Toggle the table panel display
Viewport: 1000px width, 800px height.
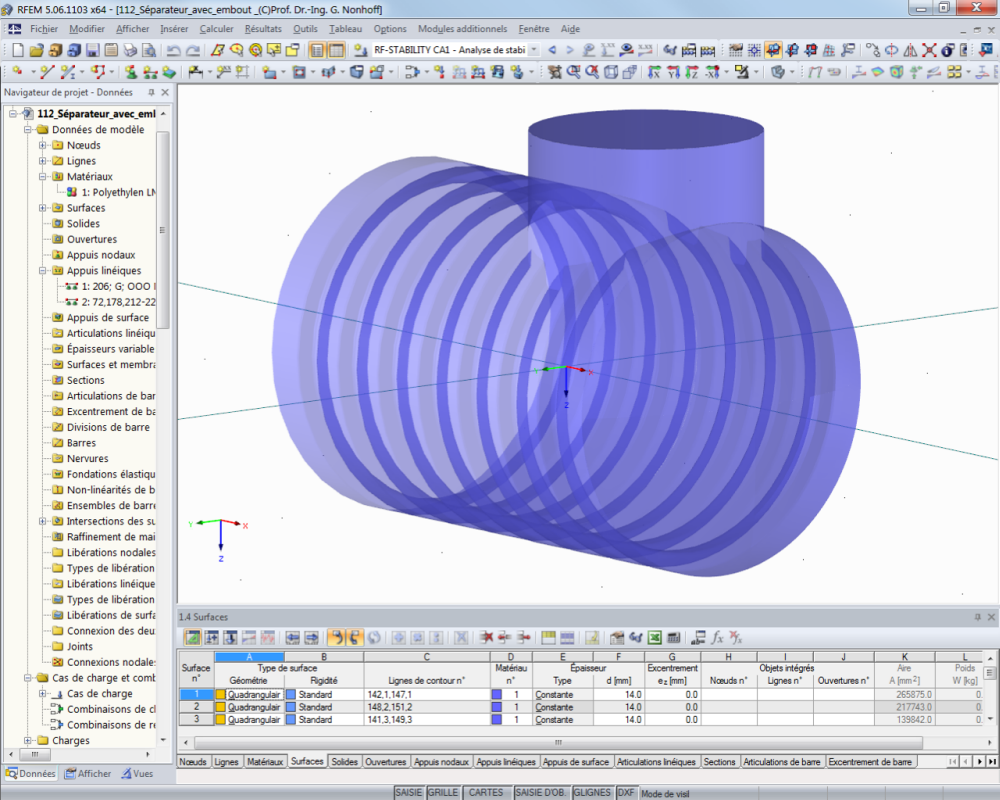pyautogui.click(x=336, y=50)
